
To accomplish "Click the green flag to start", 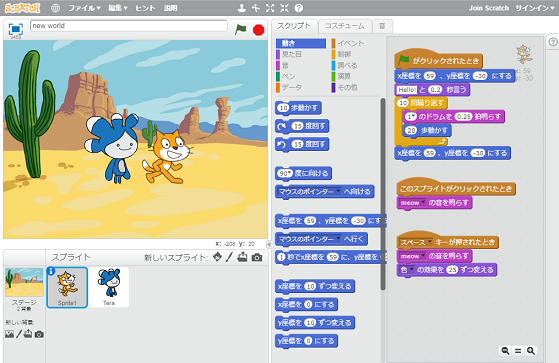I will coord(241,30).
